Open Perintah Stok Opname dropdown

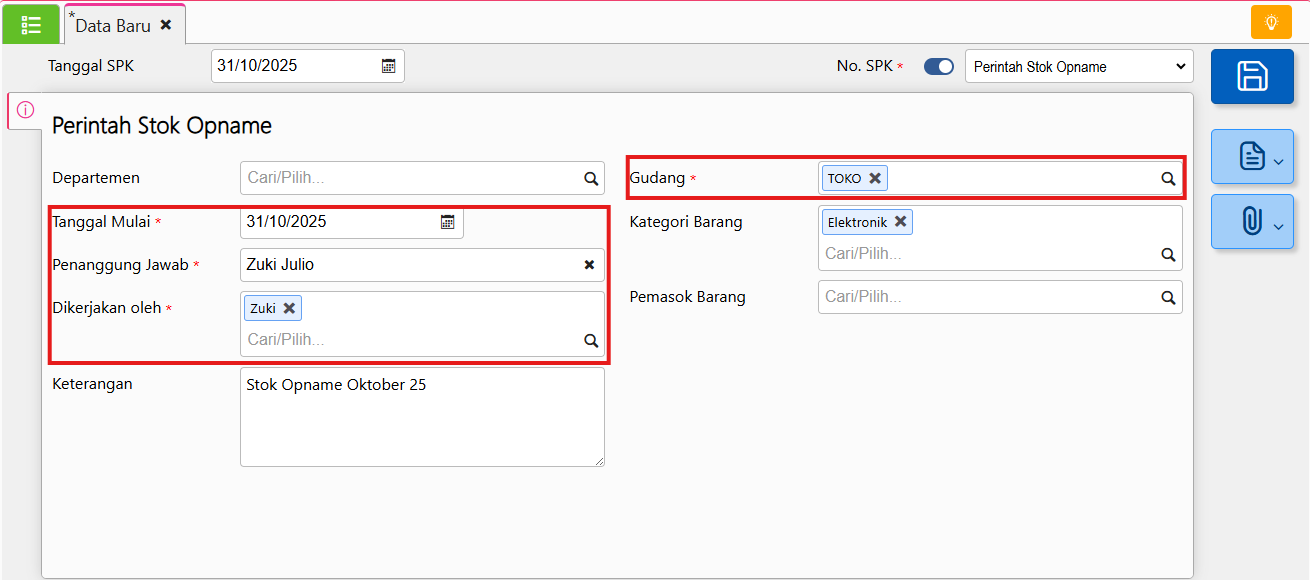click(x=1078, y=67)
